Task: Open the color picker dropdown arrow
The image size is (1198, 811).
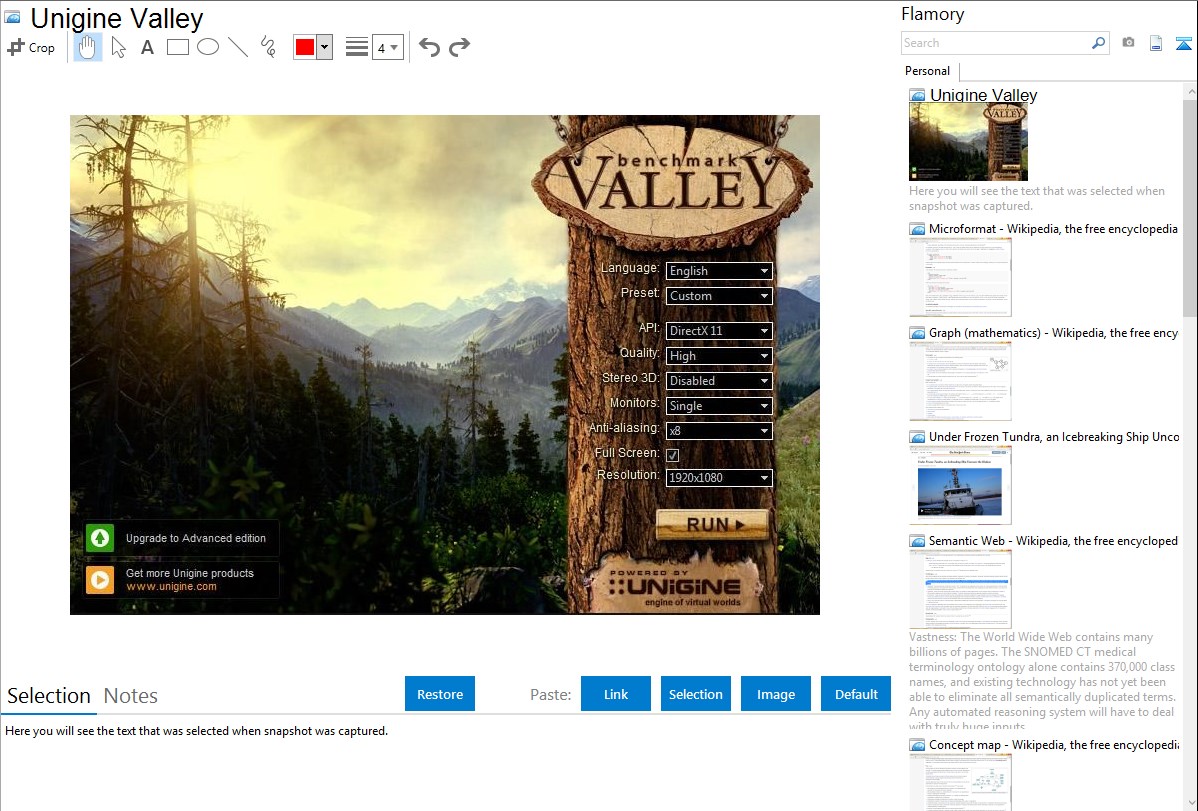Action: (x=325, y=47)
